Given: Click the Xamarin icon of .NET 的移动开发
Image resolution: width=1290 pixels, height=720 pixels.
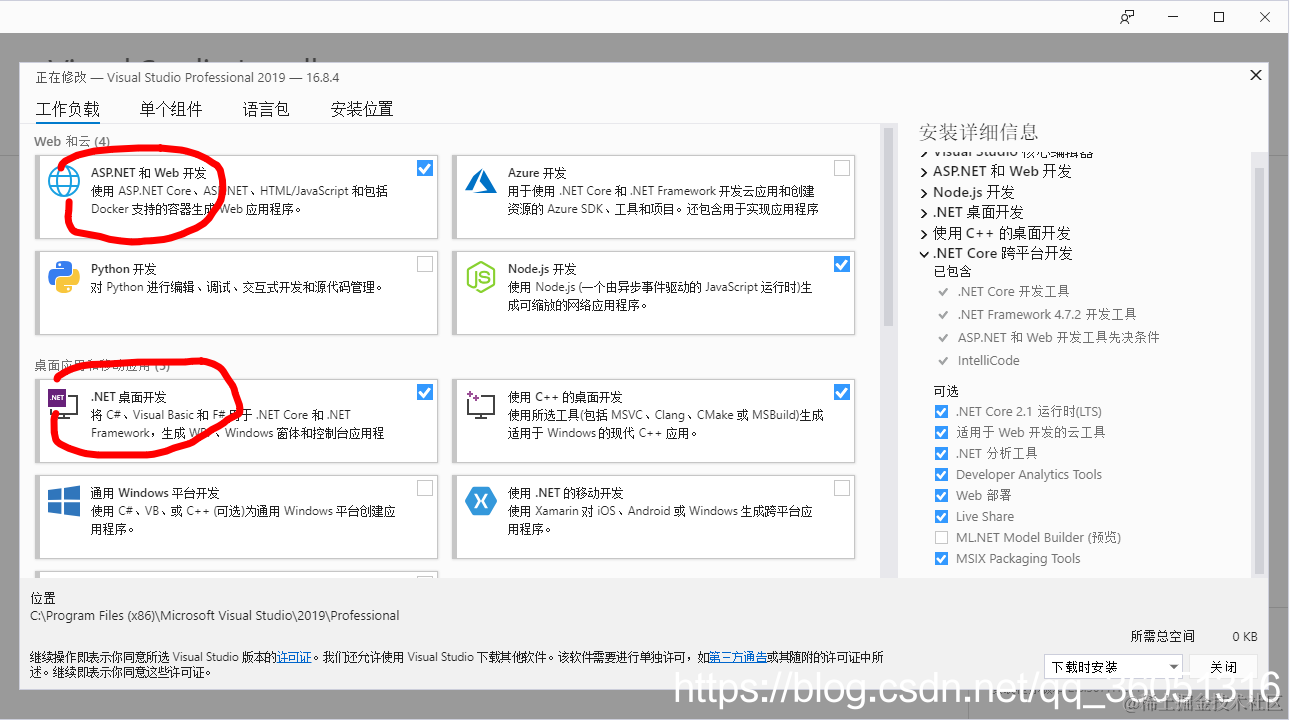Looking at the screenshot, I should tap(481, 500).
